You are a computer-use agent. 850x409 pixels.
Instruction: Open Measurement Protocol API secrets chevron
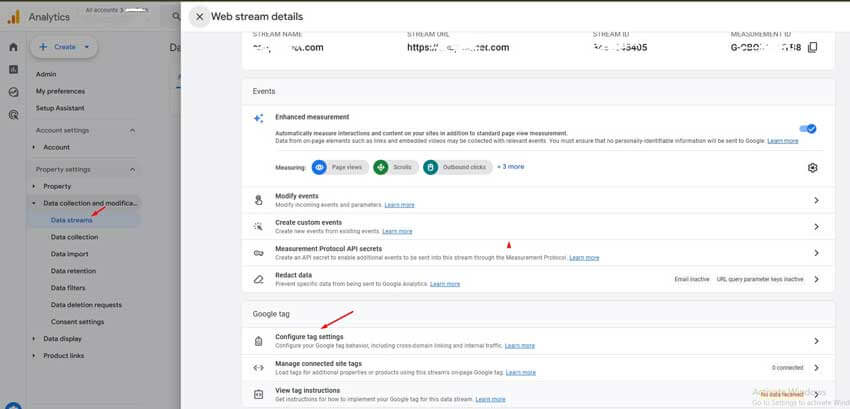point(816,253)
